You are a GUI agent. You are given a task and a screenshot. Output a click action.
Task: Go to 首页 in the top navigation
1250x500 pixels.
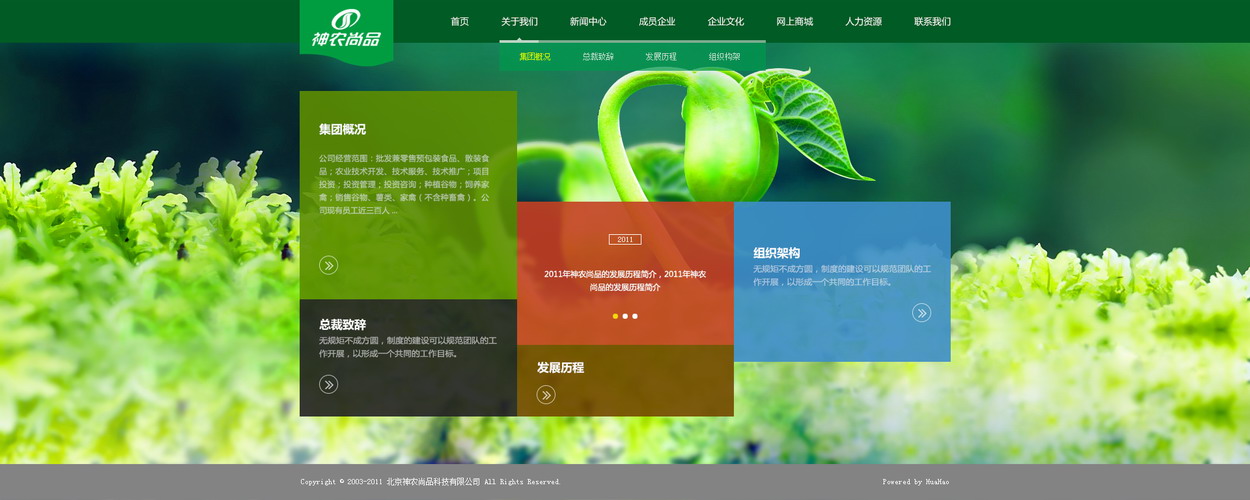click(x=459, y=22)
